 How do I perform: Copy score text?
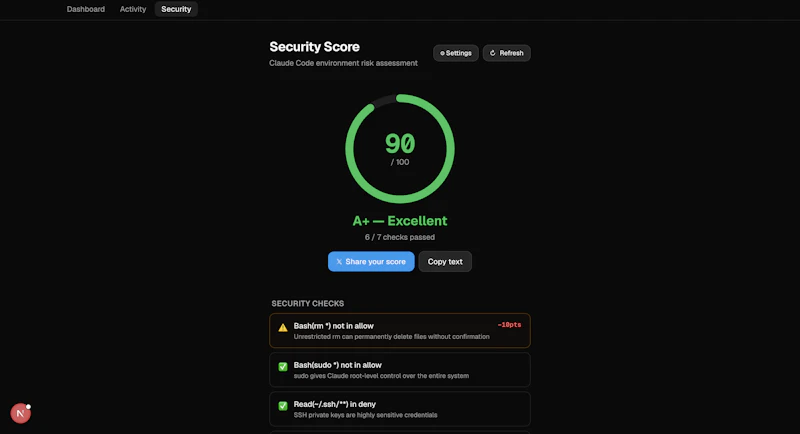(445, 262)
